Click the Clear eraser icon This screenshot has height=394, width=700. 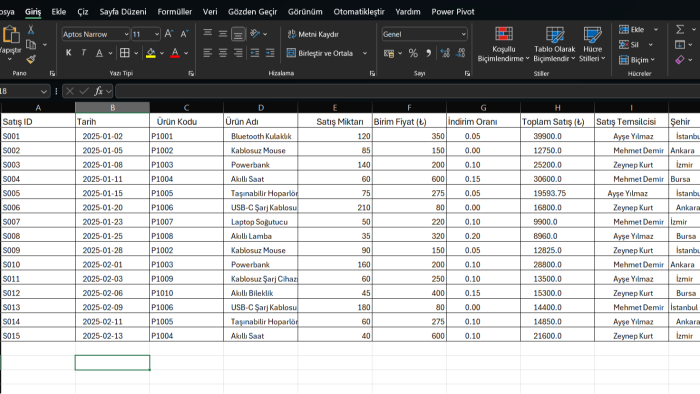(680, 59)
